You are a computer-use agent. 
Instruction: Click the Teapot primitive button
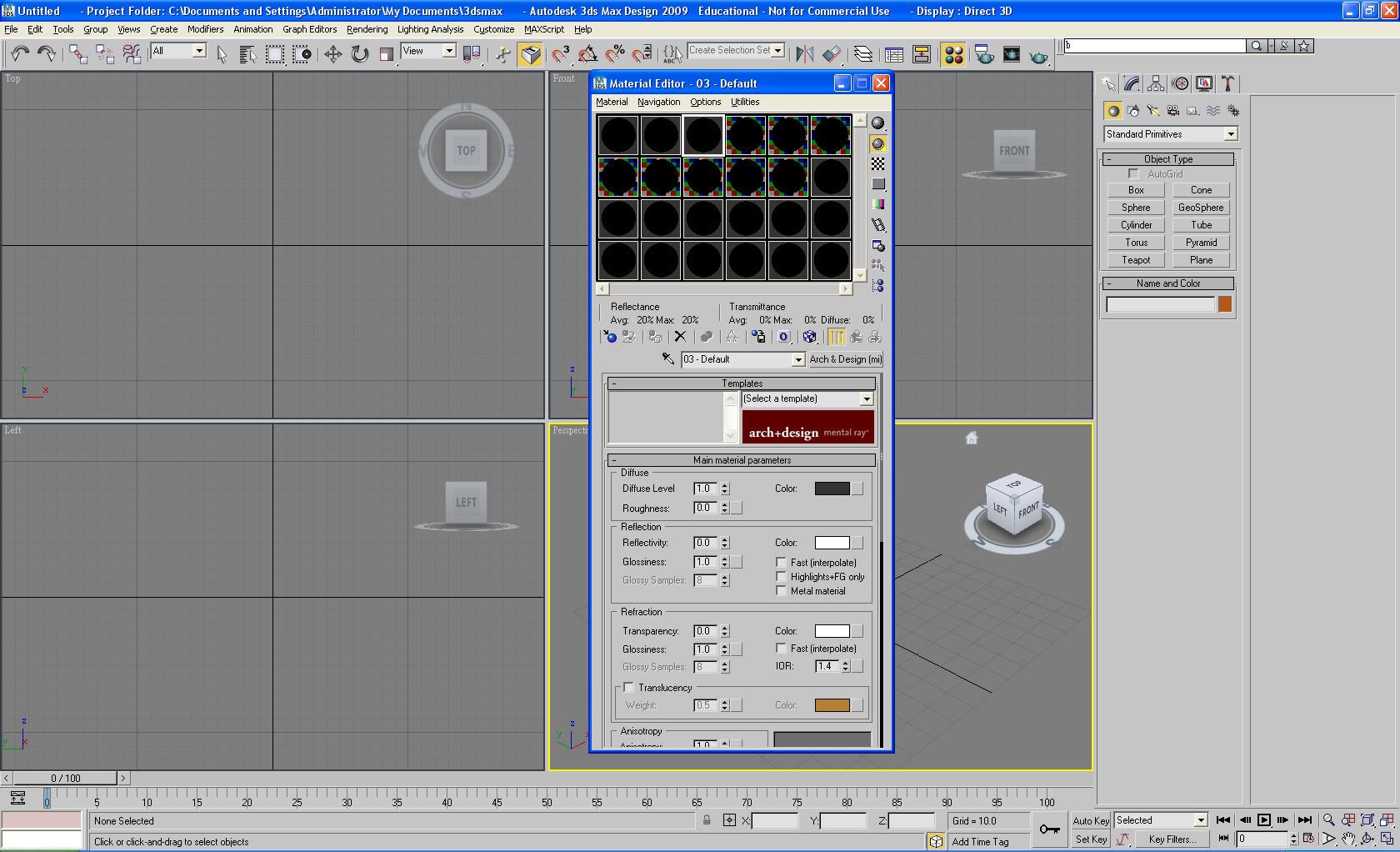pos(1135,260)
